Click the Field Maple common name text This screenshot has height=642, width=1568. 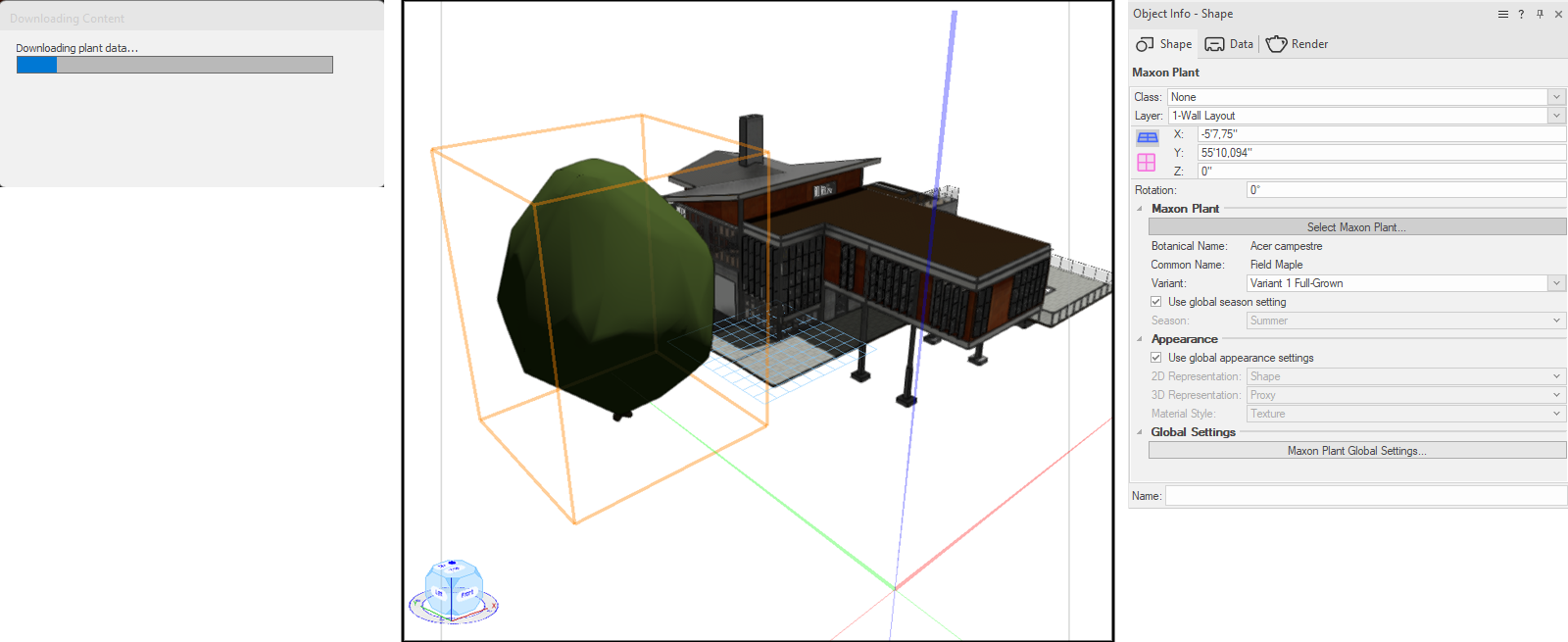[1276, 265]
